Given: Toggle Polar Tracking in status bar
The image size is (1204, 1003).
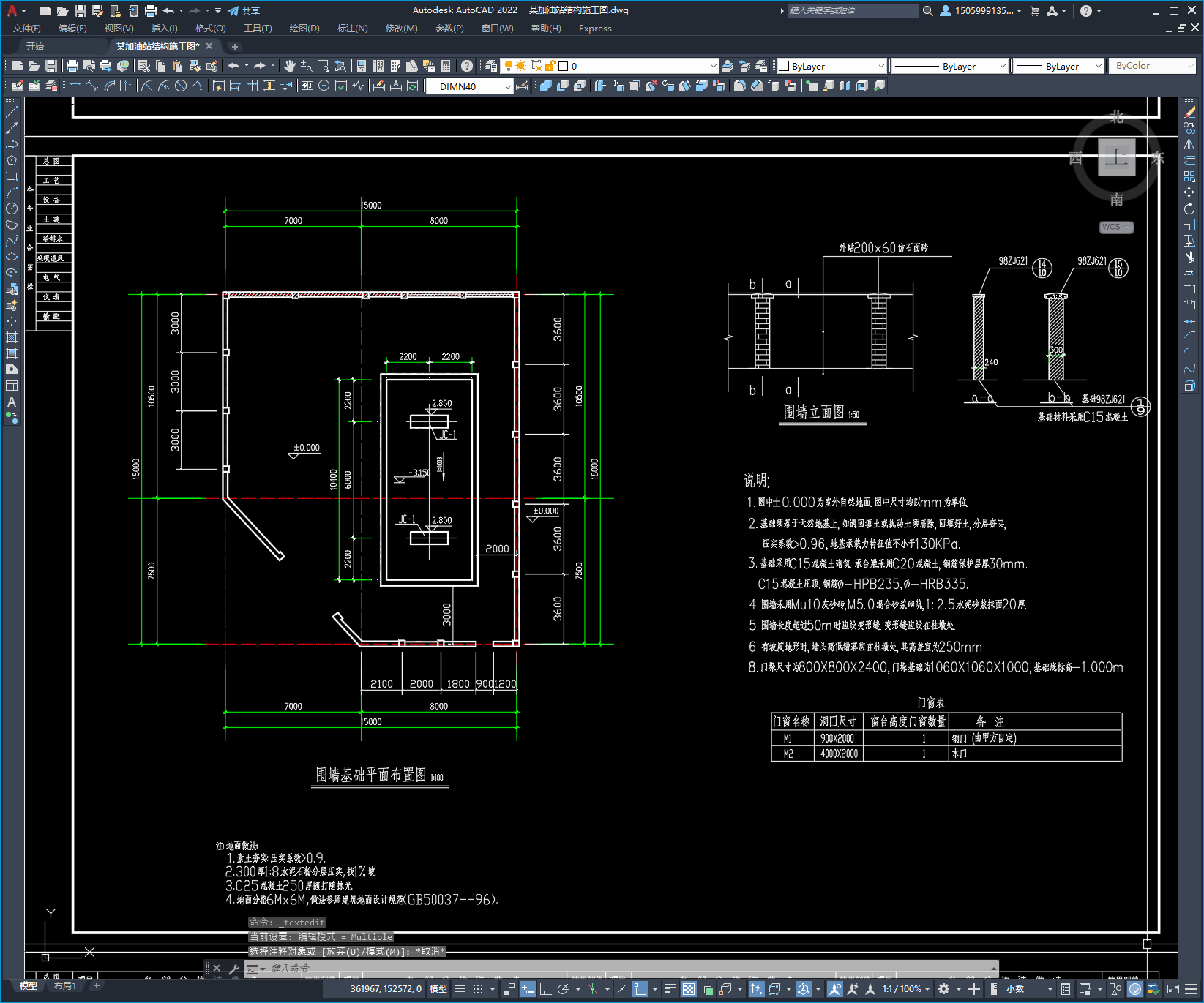Looking at the screenshot, I should pos(563,989).
